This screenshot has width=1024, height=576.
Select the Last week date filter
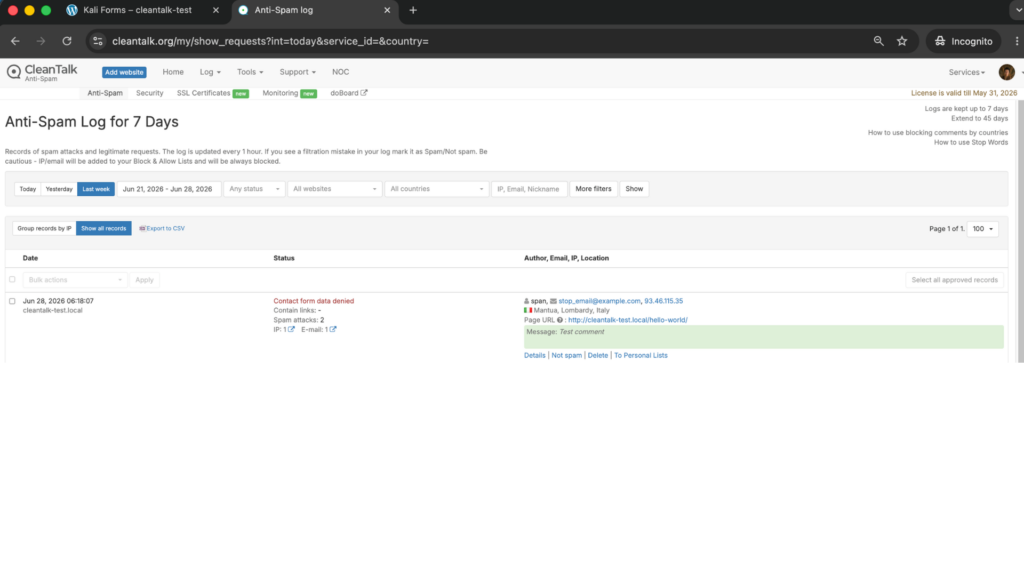pos(96,189)
